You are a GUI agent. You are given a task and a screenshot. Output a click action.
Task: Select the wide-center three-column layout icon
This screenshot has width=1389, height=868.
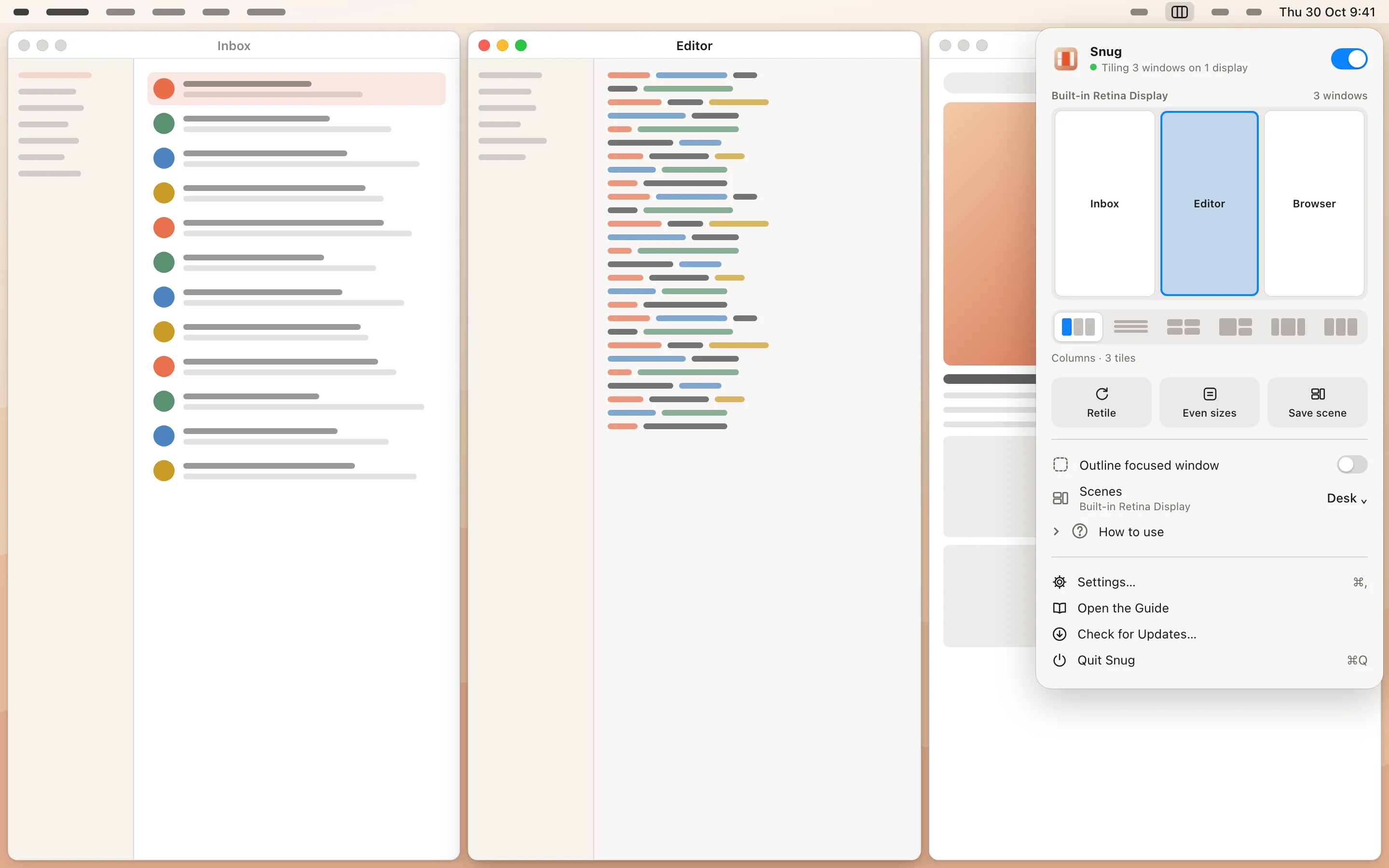click(1288, 327)
